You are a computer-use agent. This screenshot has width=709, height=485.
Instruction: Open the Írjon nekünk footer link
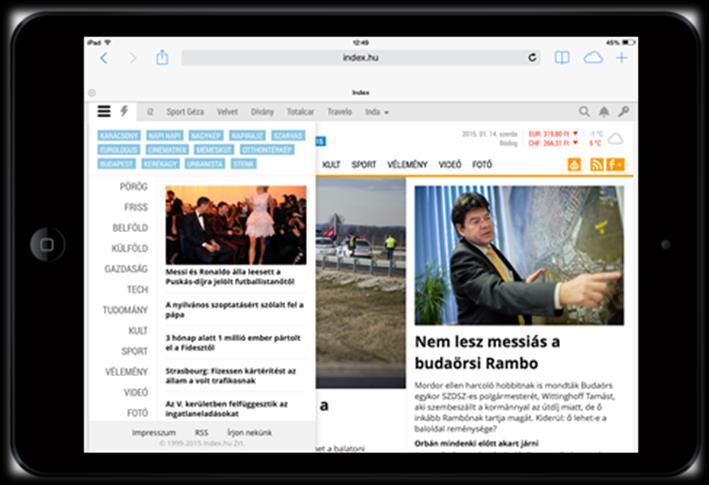click(249, 433)
